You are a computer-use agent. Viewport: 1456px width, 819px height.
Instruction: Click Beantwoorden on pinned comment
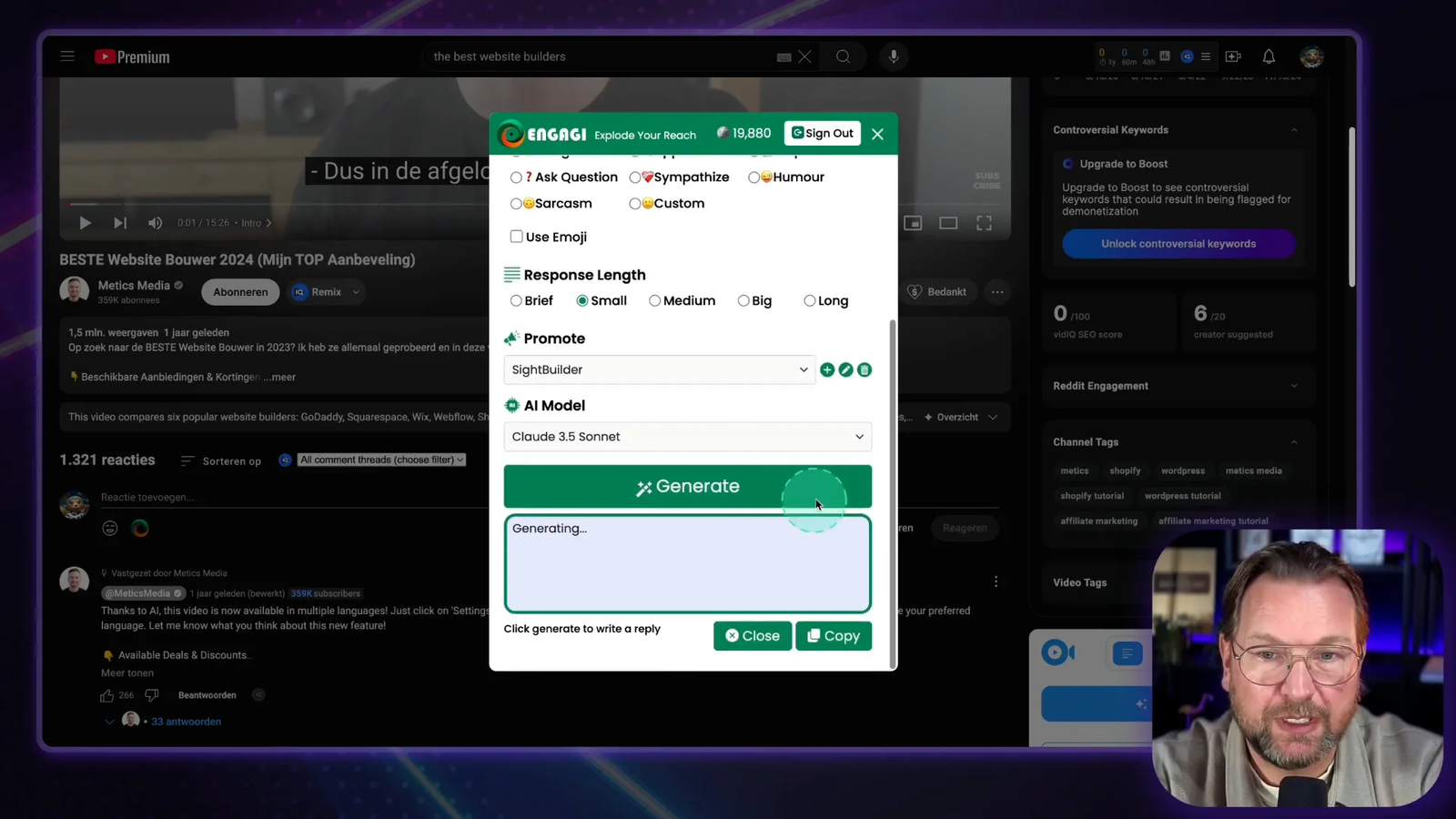click(x=207, y=695)
